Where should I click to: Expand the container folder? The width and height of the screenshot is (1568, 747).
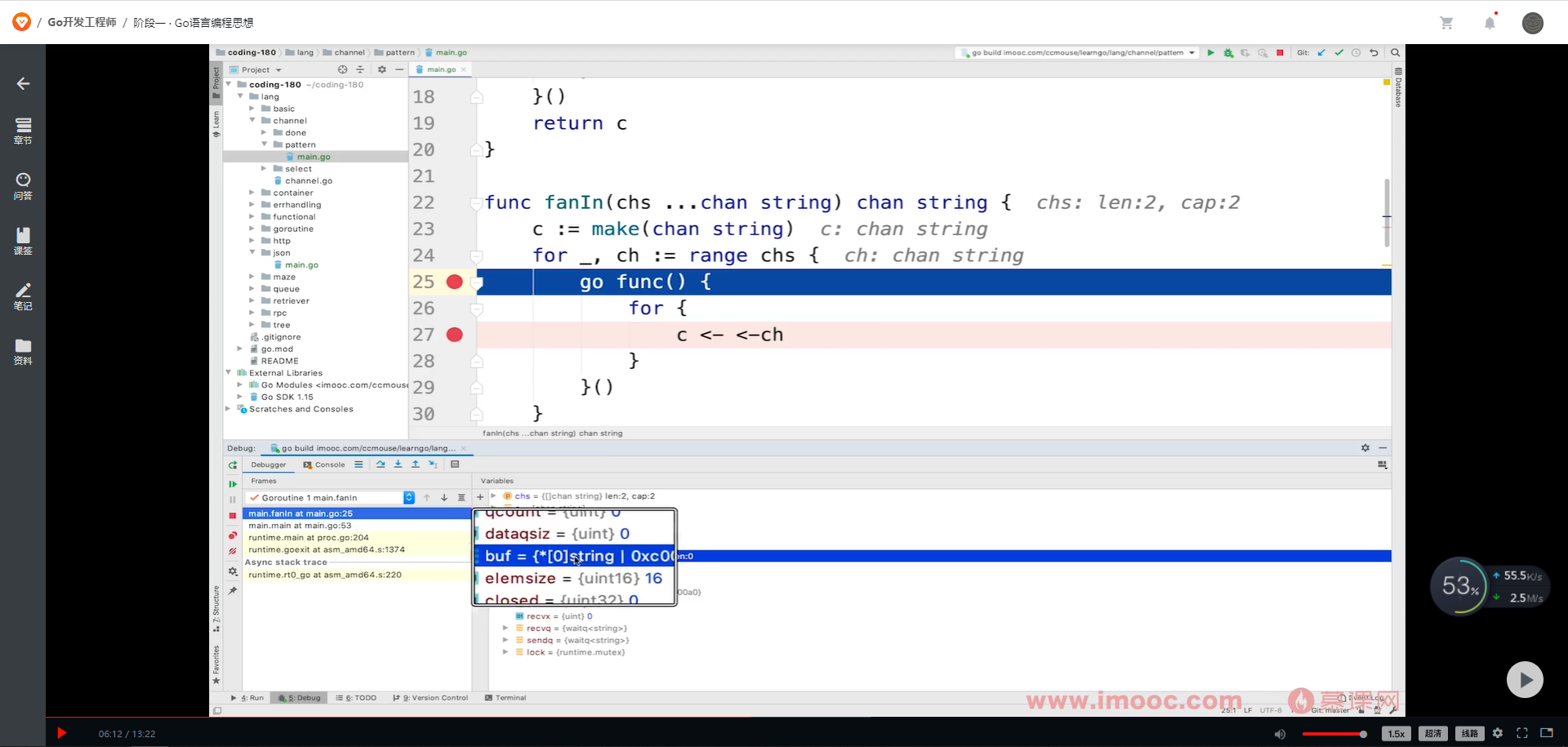pyautogui.click(x=252, y=193)
